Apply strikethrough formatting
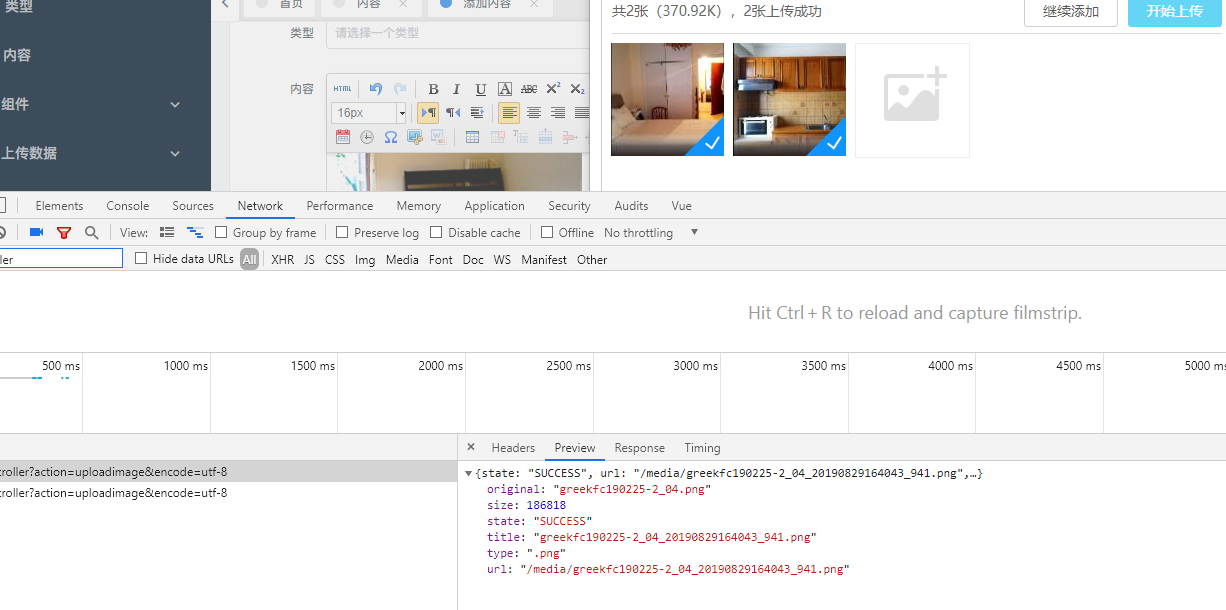Screen dimensions: 1226x610 click(529, 89)
